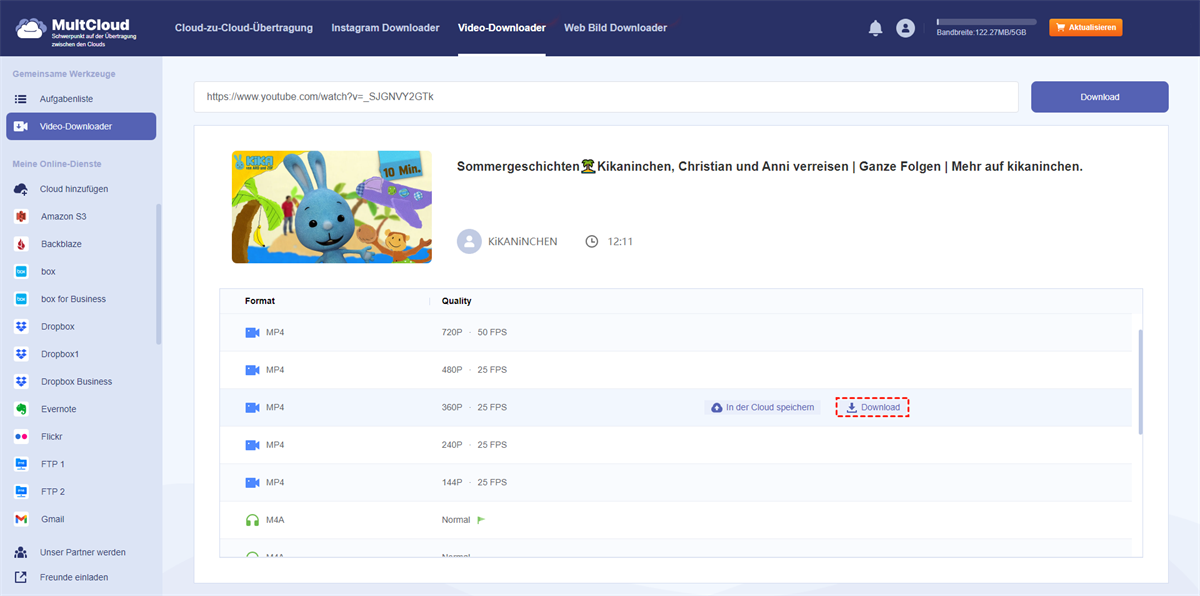The image size is (1200, 596).
Task: Open the Instagram Downloader tab
Action: pos(385,28)
